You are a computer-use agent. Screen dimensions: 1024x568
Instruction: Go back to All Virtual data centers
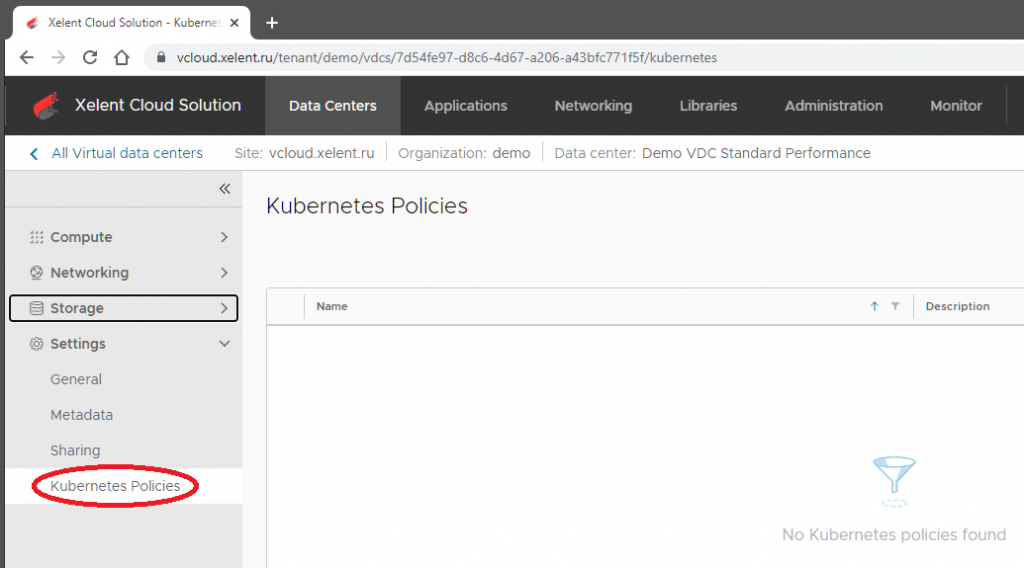pyautogui.click(x=127, y=153)
